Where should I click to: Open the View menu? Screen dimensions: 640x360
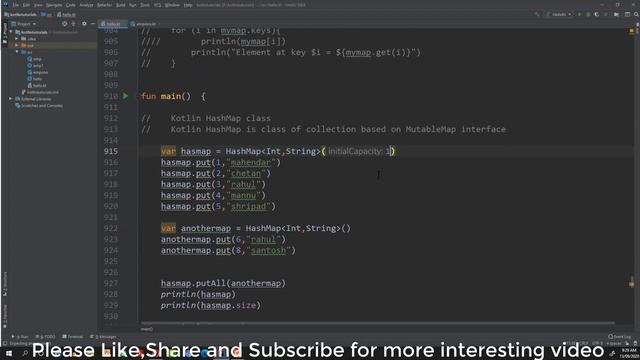coord(38,5)
